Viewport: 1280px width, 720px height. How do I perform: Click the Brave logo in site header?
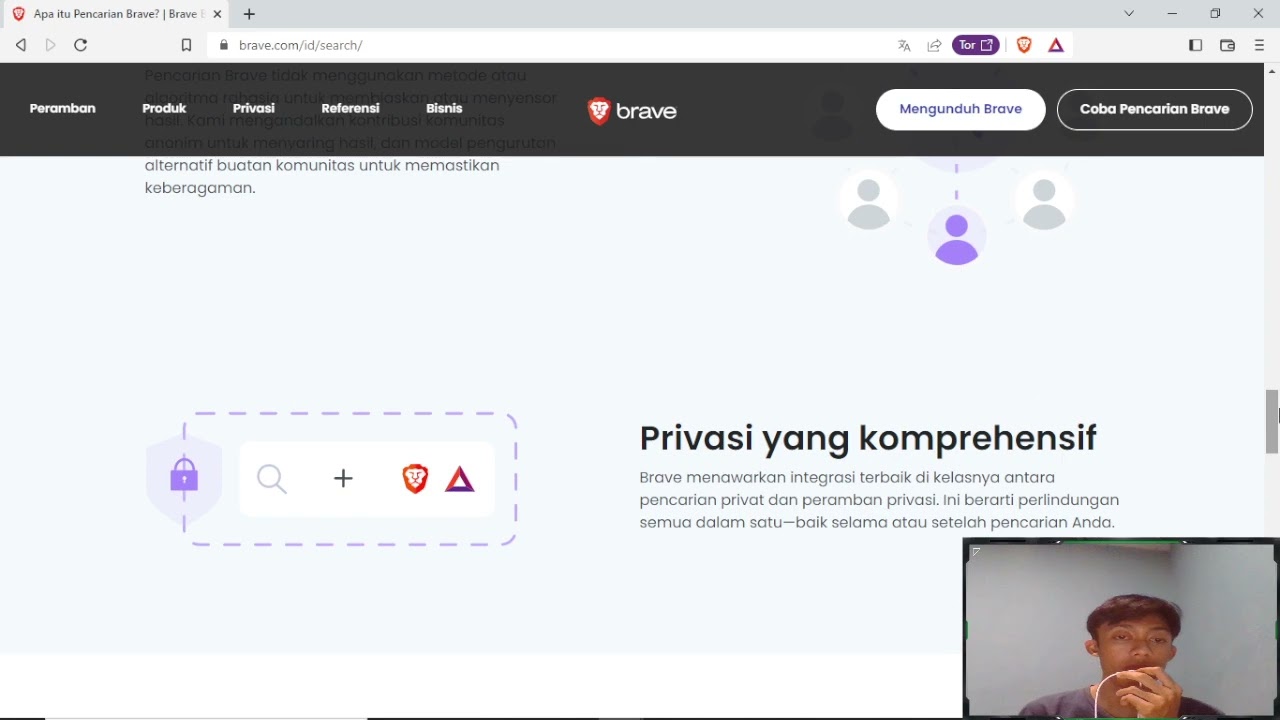pos(632,110)
